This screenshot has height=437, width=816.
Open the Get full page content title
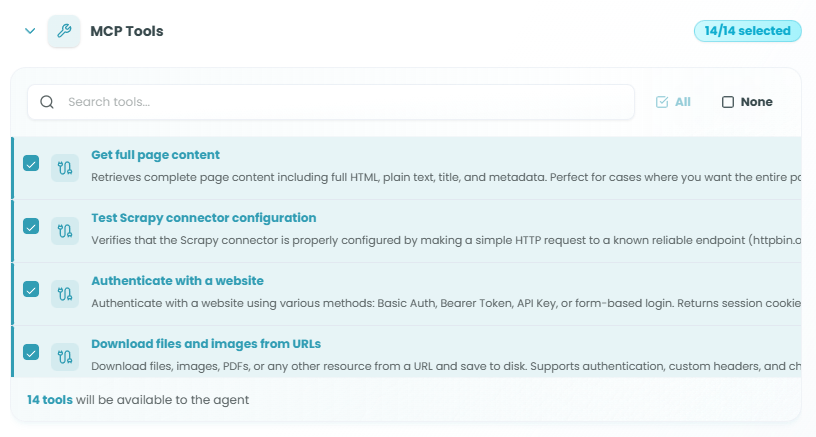click(x=155, y=155)
